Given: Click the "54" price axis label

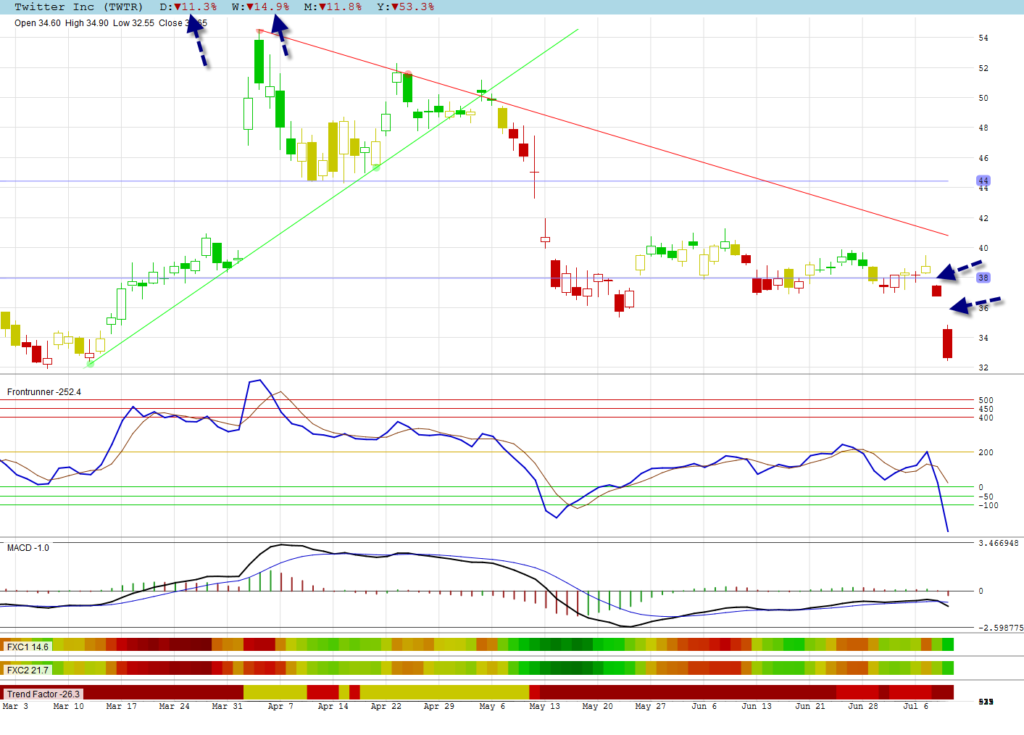Looking at the screenshot, I should tap(984, 38).
